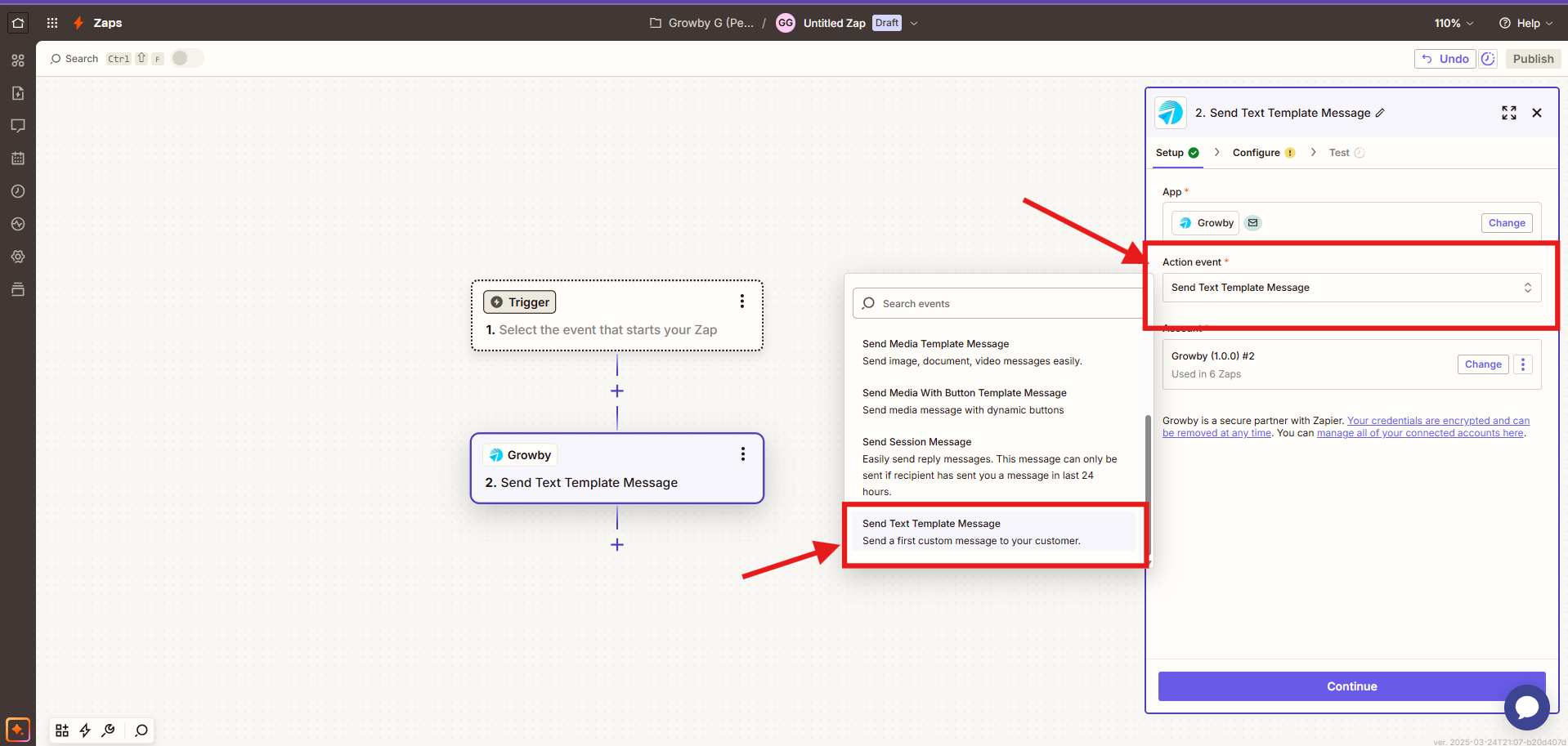Viewport: 1568px width, 746px height.
Task: Click the Growby app logo in panel header
Action: pyautogui.click(x=1171, y=113)
